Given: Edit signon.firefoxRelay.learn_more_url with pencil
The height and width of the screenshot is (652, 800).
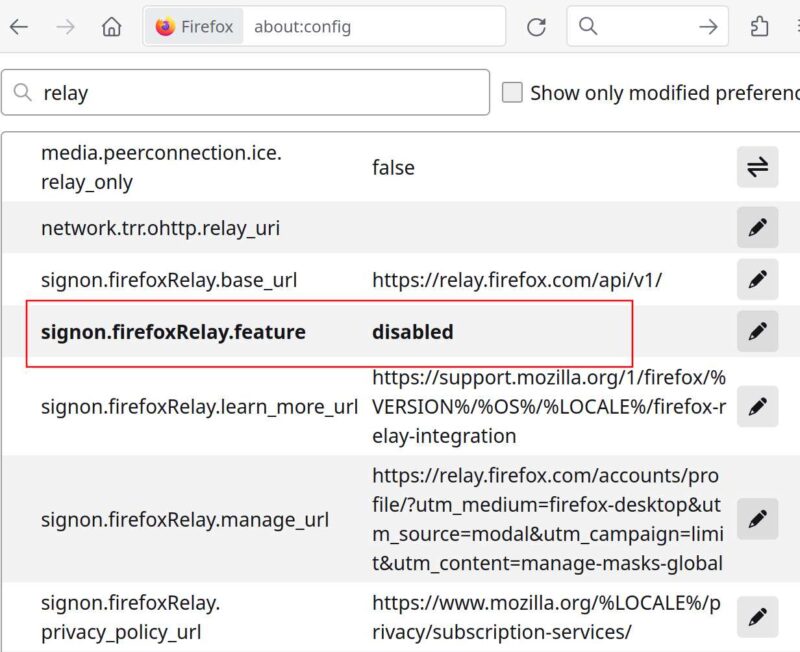Looking at the screenshot, I should [758, 407].
